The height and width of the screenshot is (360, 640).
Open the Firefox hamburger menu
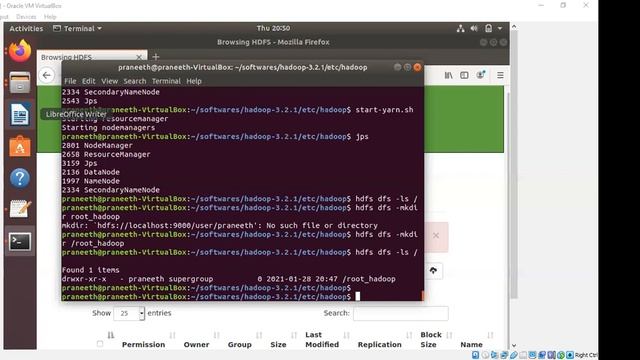[x=500, y=75]
